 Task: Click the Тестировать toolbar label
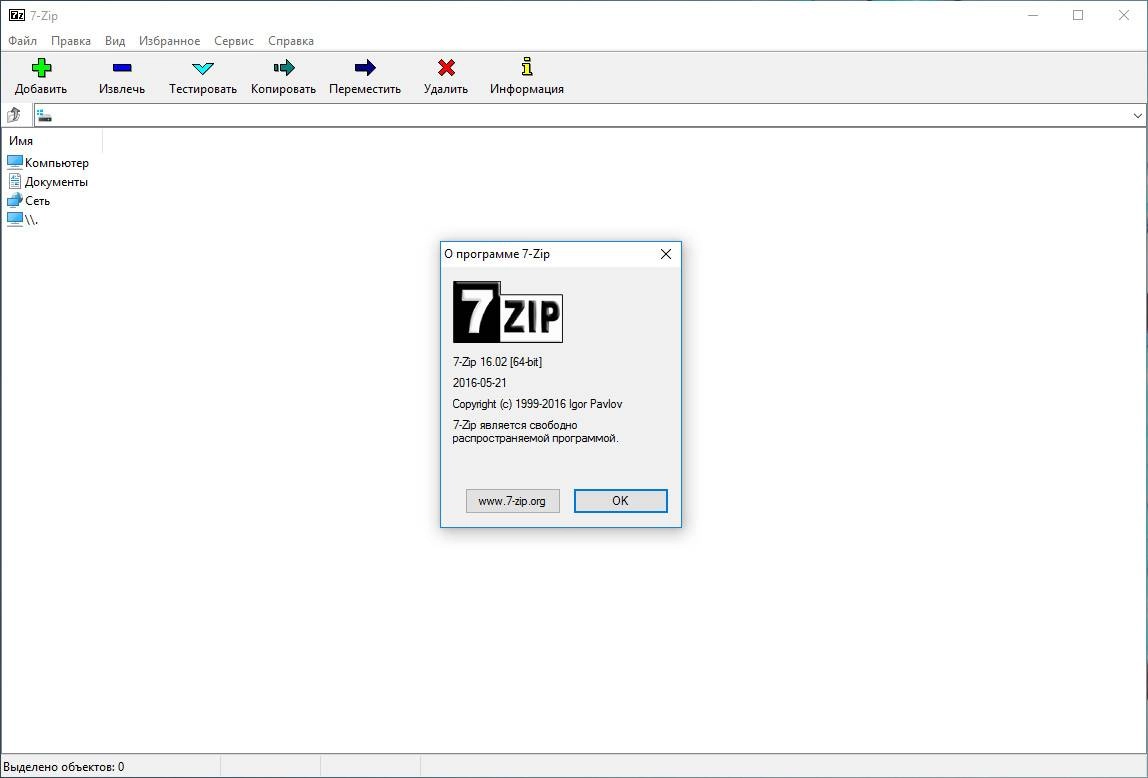[x=203, y=89]
